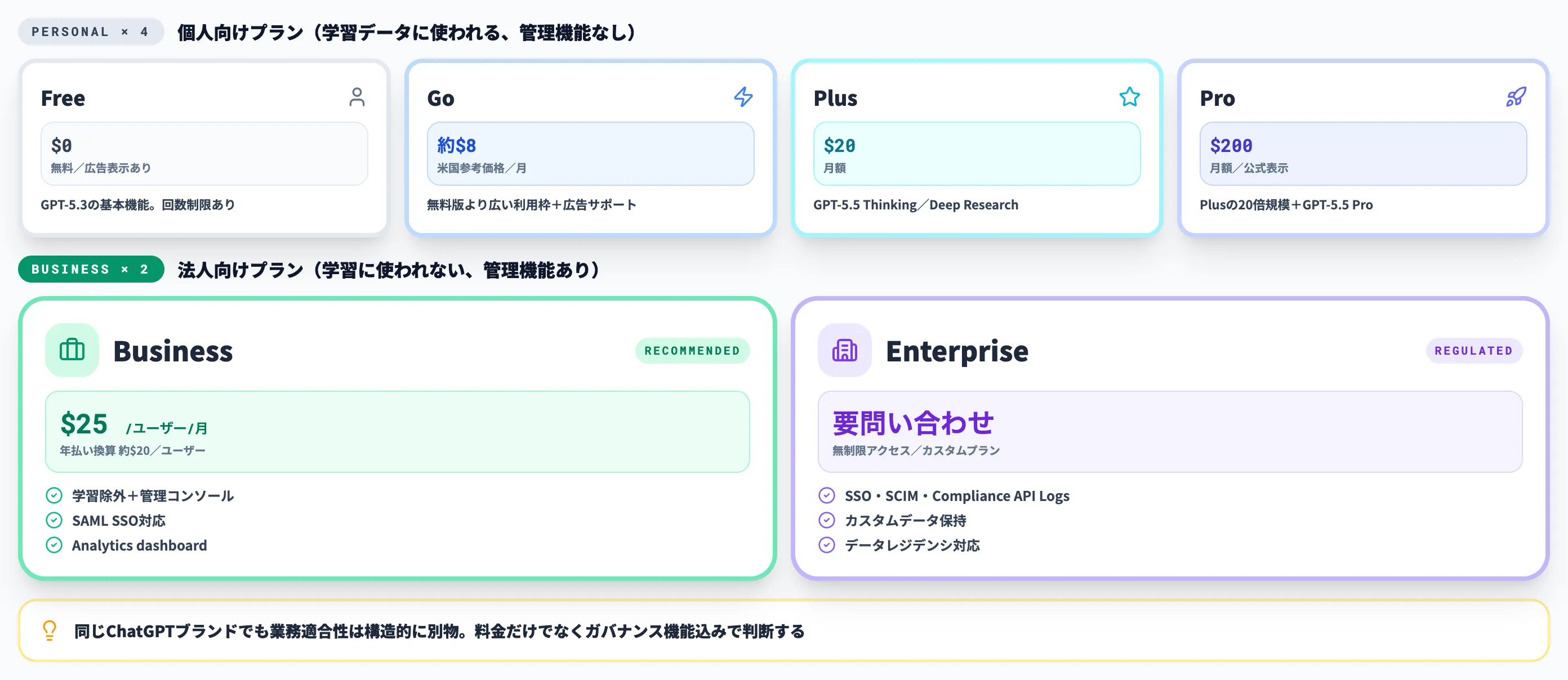Click the lightbulb icon in the bottom note
This screenshot has width=1568, height=680.
50,630
